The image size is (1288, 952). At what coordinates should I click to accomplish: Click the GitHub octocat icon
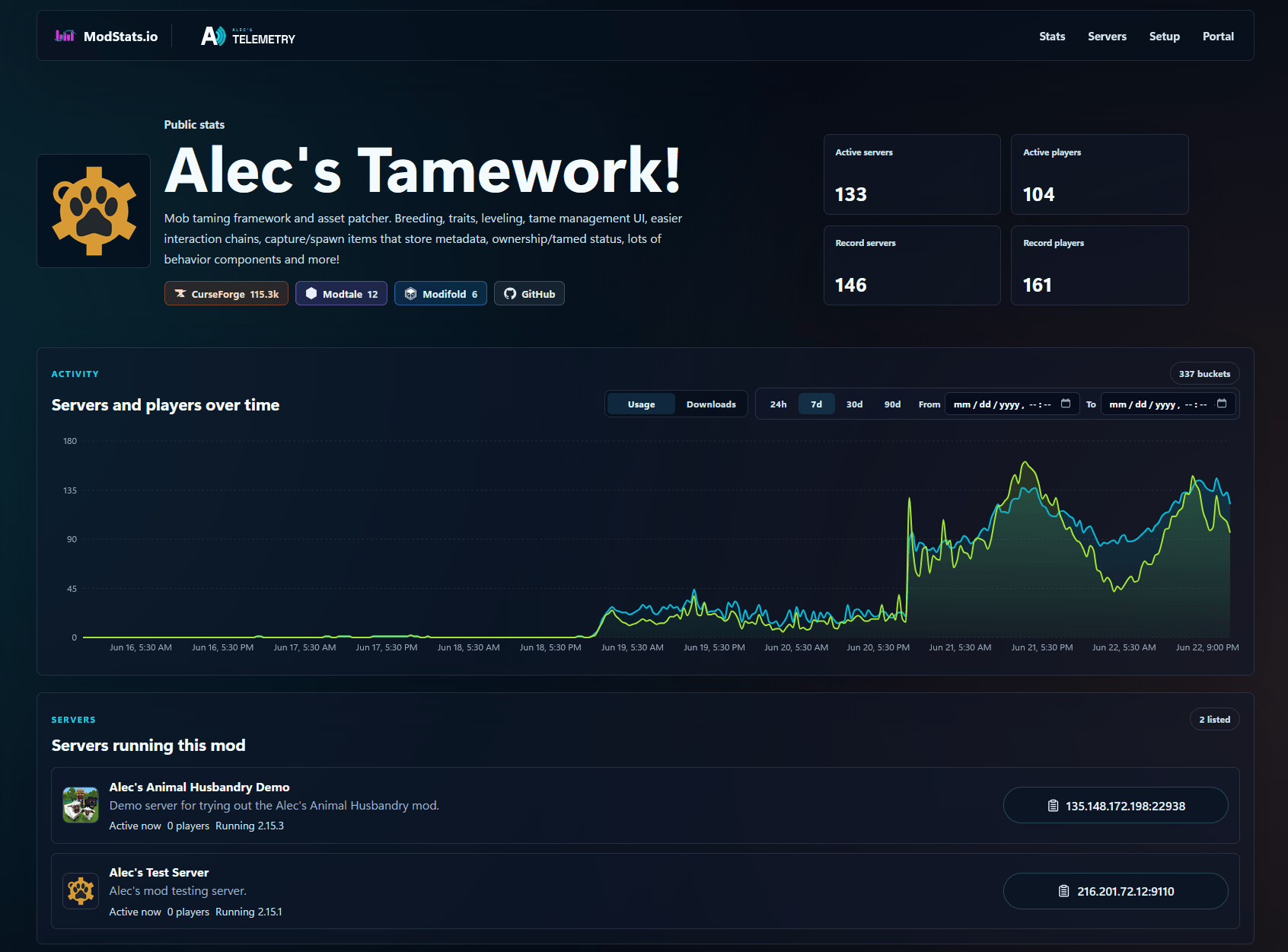tap(510, 294)
